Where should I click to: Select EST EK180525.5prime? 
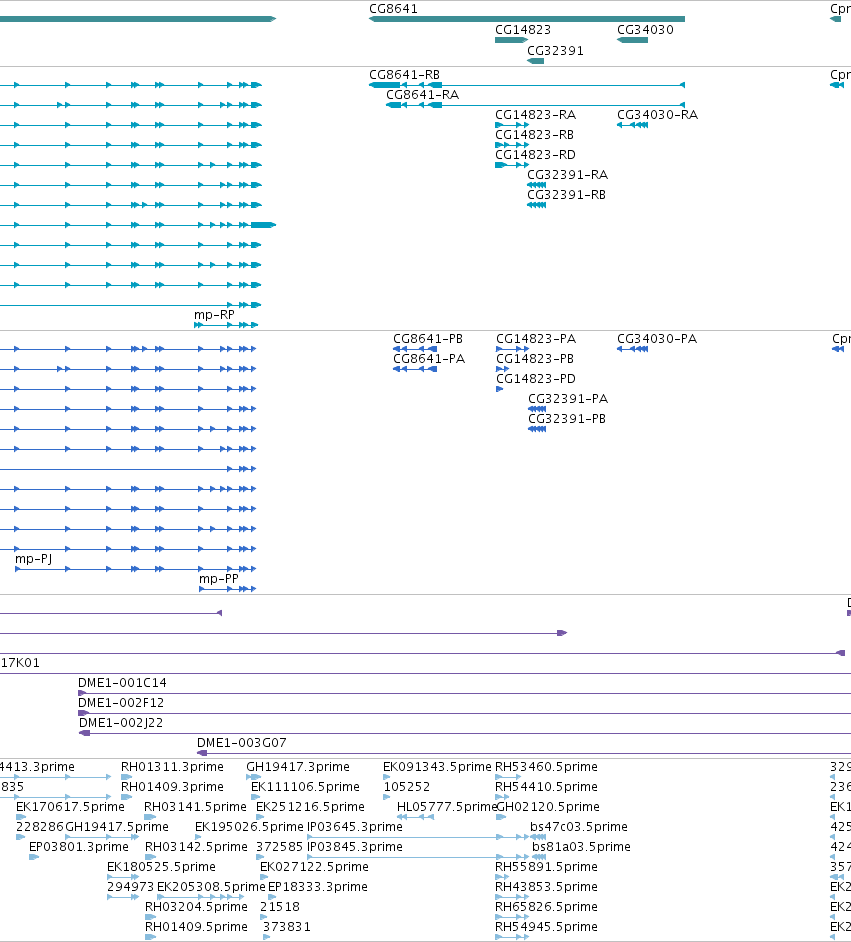point(161,866)
